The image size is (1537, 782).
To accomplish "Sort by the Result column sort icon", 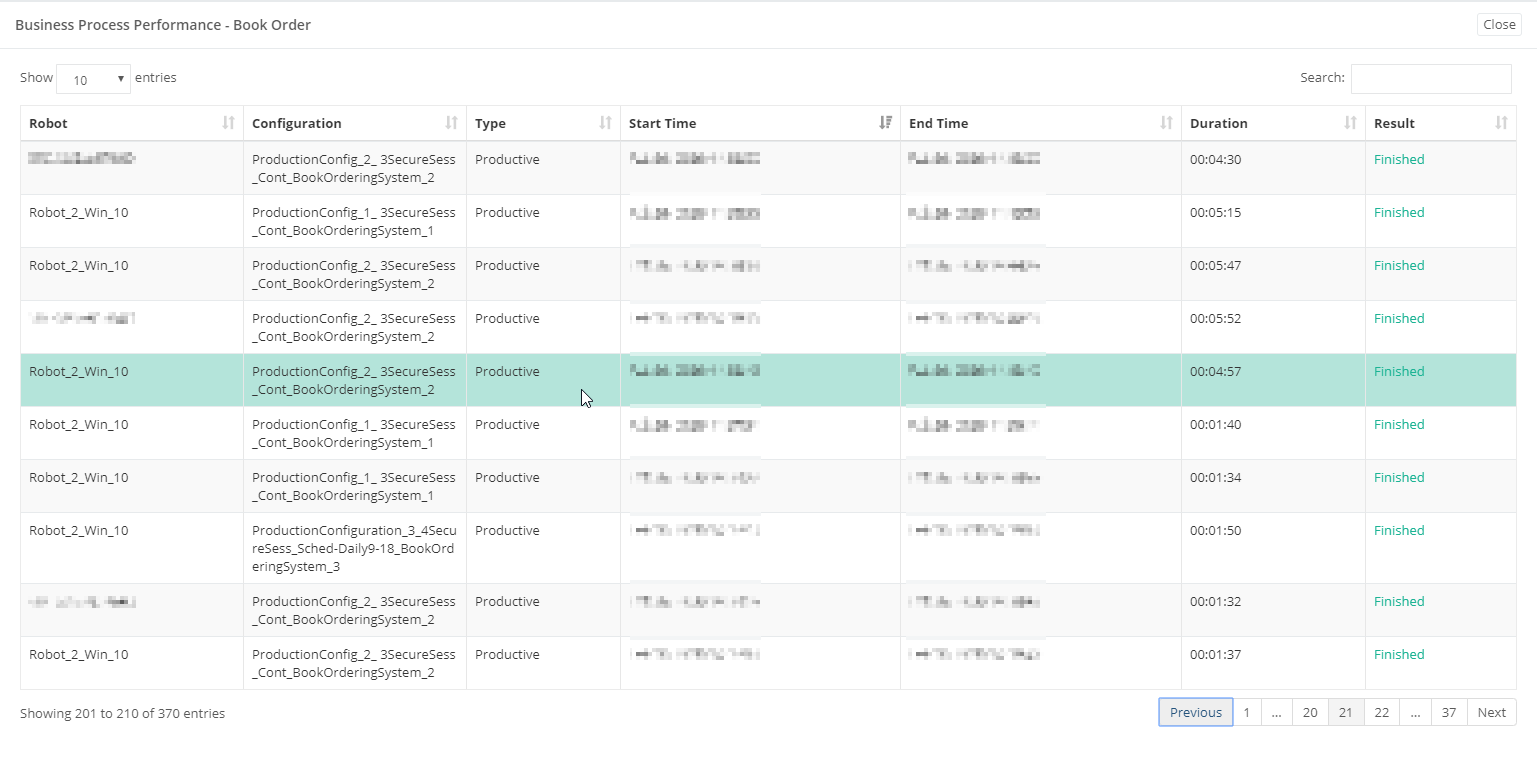I will (x=1501, y=123).
